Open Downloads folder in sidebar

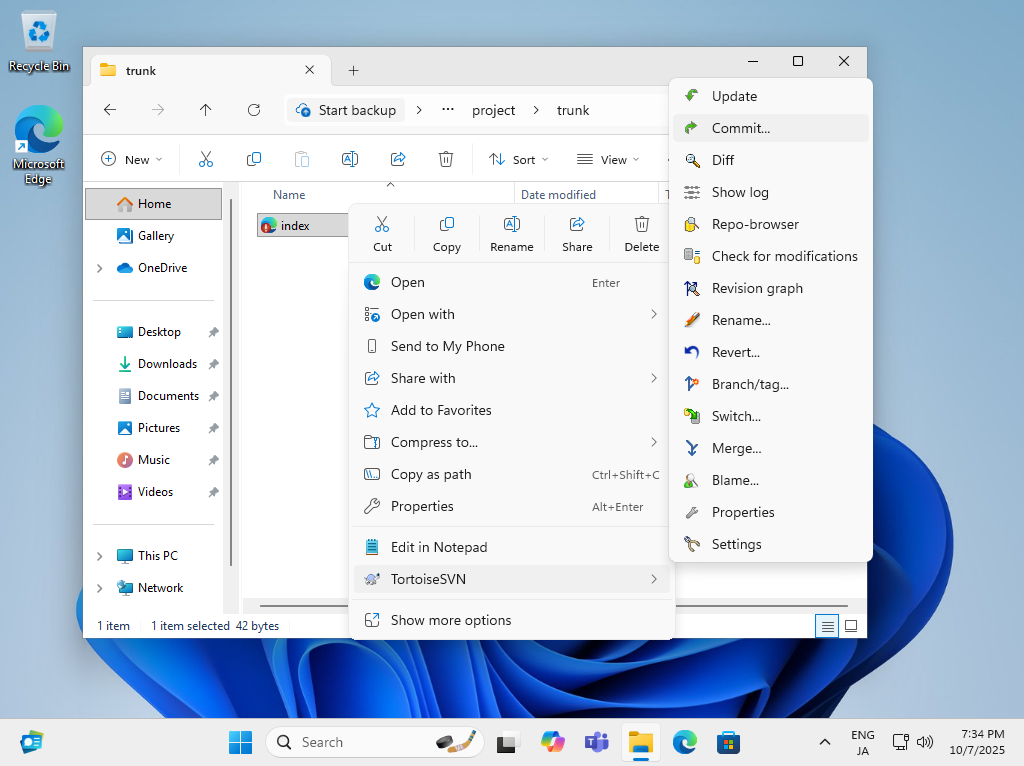167,364
